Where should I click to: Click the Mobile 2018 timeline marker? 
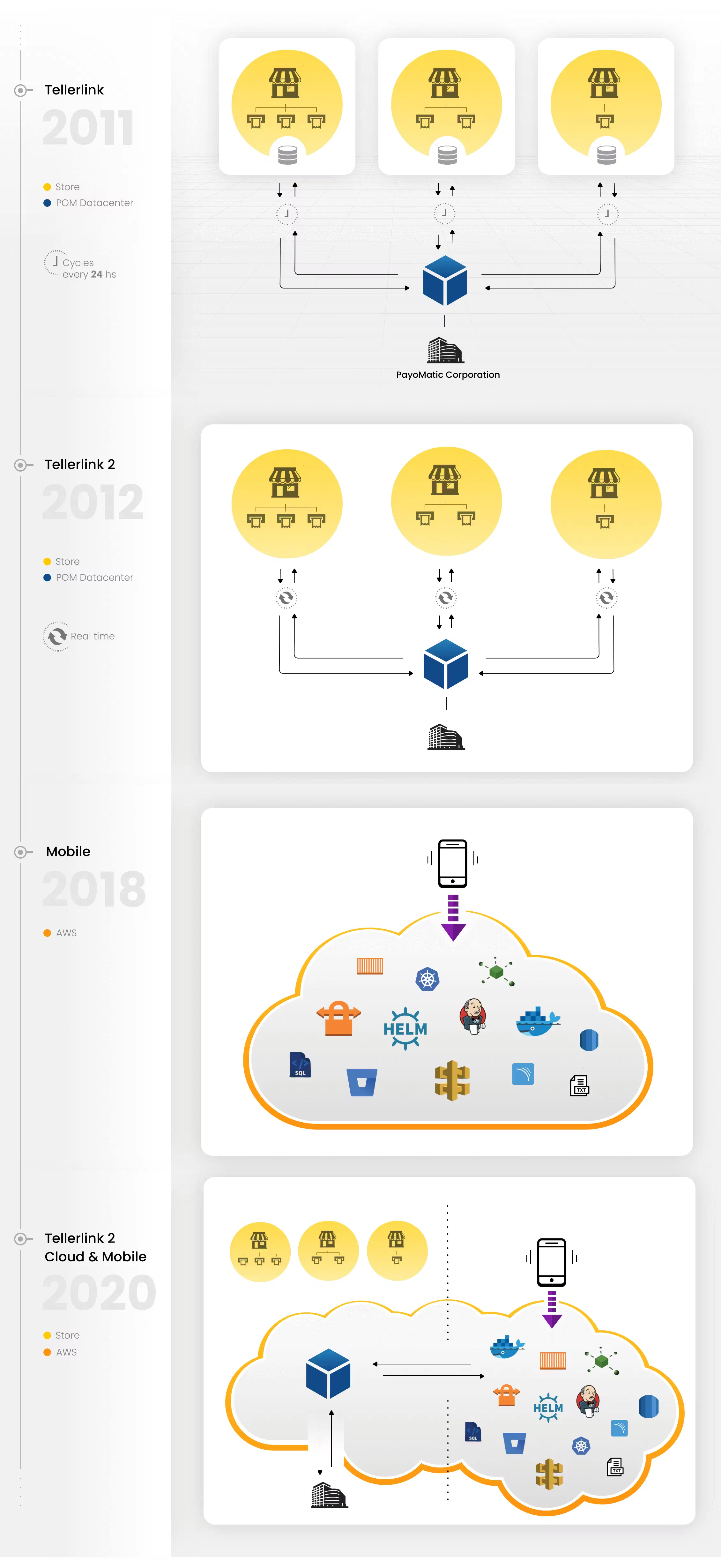(x=21, y=852)
